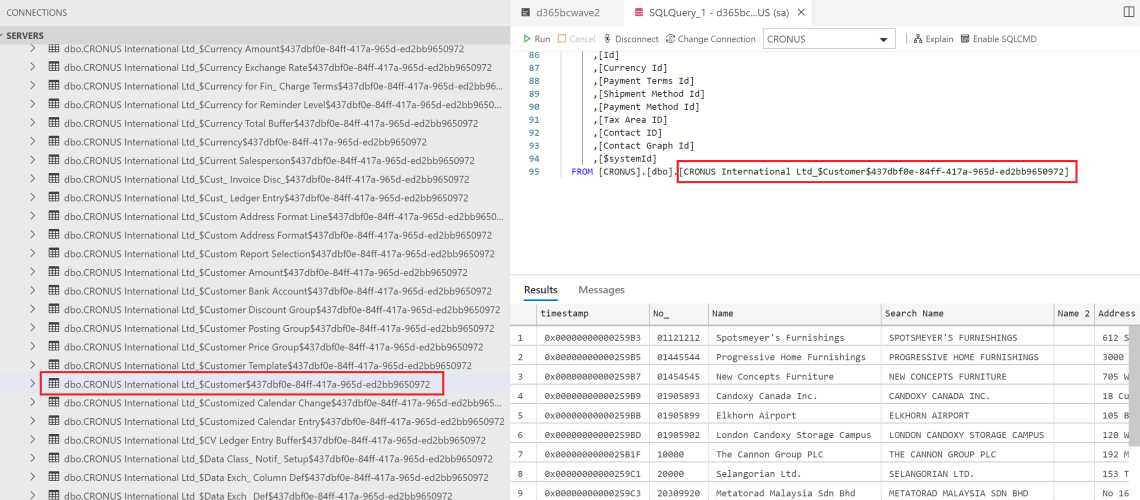
Task: Select the ELKHORN AIRPORT search name cell
Action: (x=967, y=415)
